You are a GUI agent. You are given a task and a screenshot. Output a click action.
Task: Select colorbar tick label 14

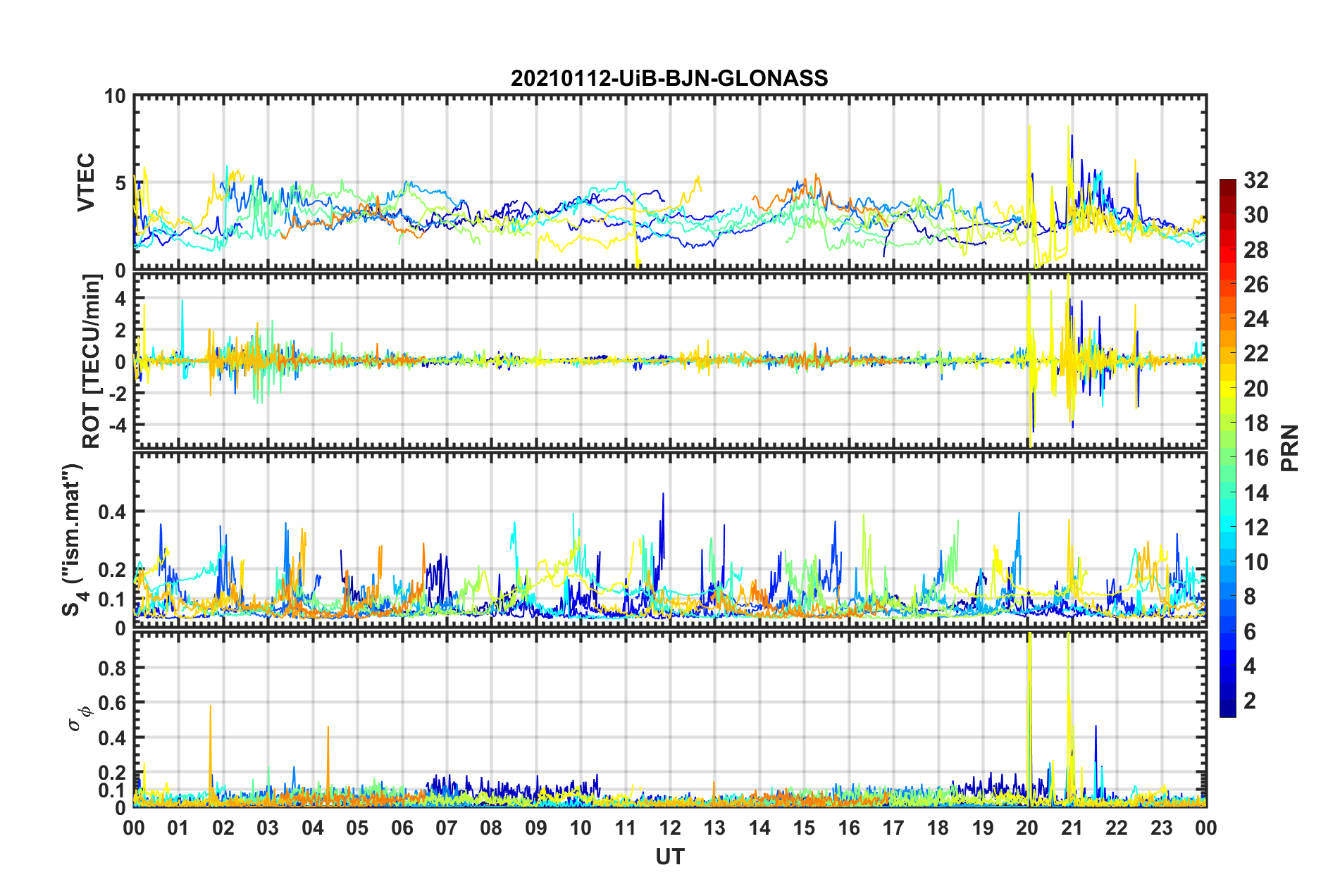coord(1255,493)
